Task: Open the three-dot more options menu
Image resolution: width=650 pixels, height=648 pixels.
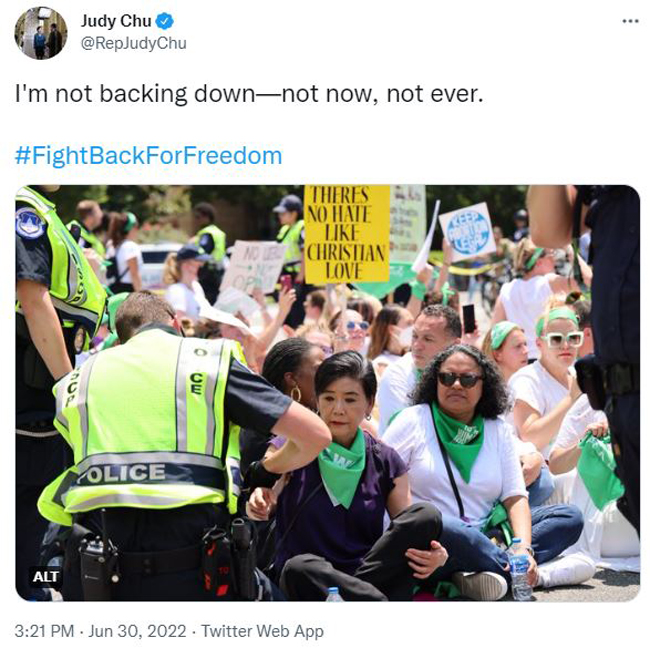Action: coord(630,21)
